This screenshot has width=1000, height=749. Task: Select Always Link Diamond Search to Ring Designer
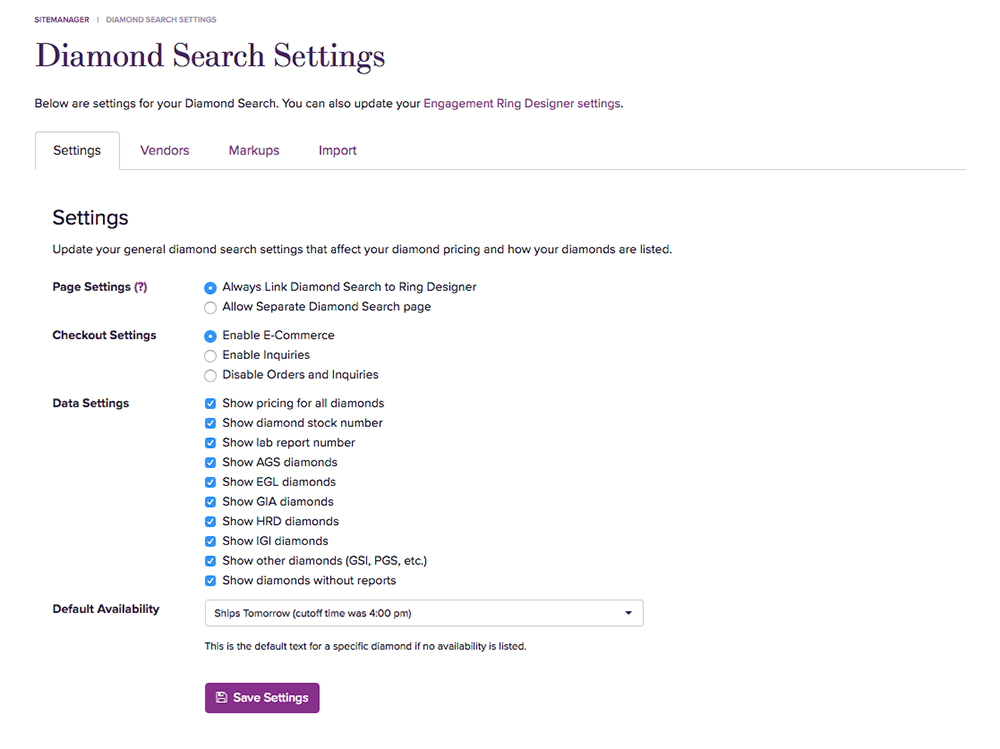[x=210, y=288]
